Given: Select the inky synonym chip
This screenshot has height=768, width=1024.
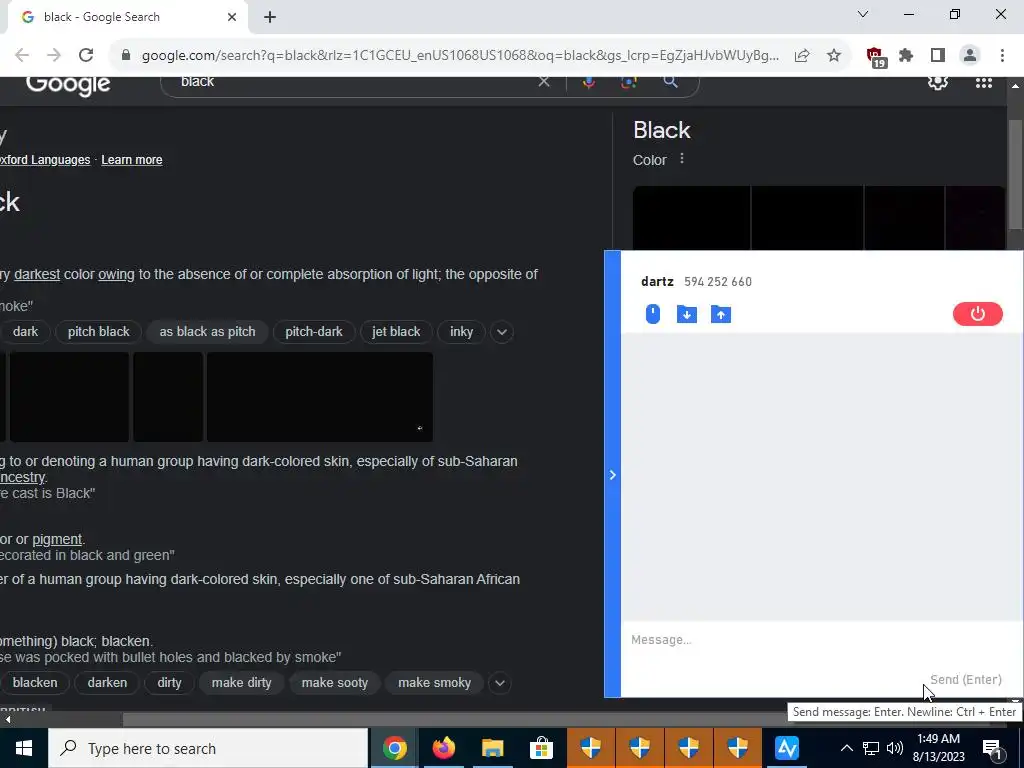Looking at the screenshot, I should coord(461,332).
